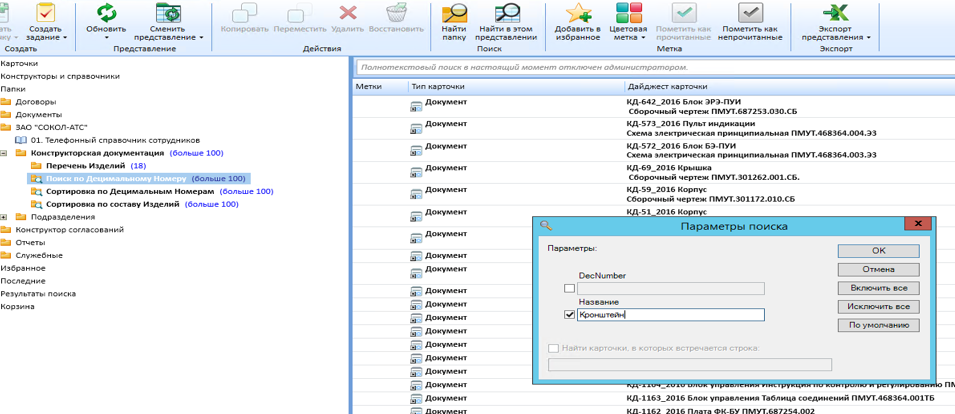Viewport: 955px width, 414px height.
Task: Open Сменить представление dropdown arrow
Action: pyautogui.click(x=201, y=38)
